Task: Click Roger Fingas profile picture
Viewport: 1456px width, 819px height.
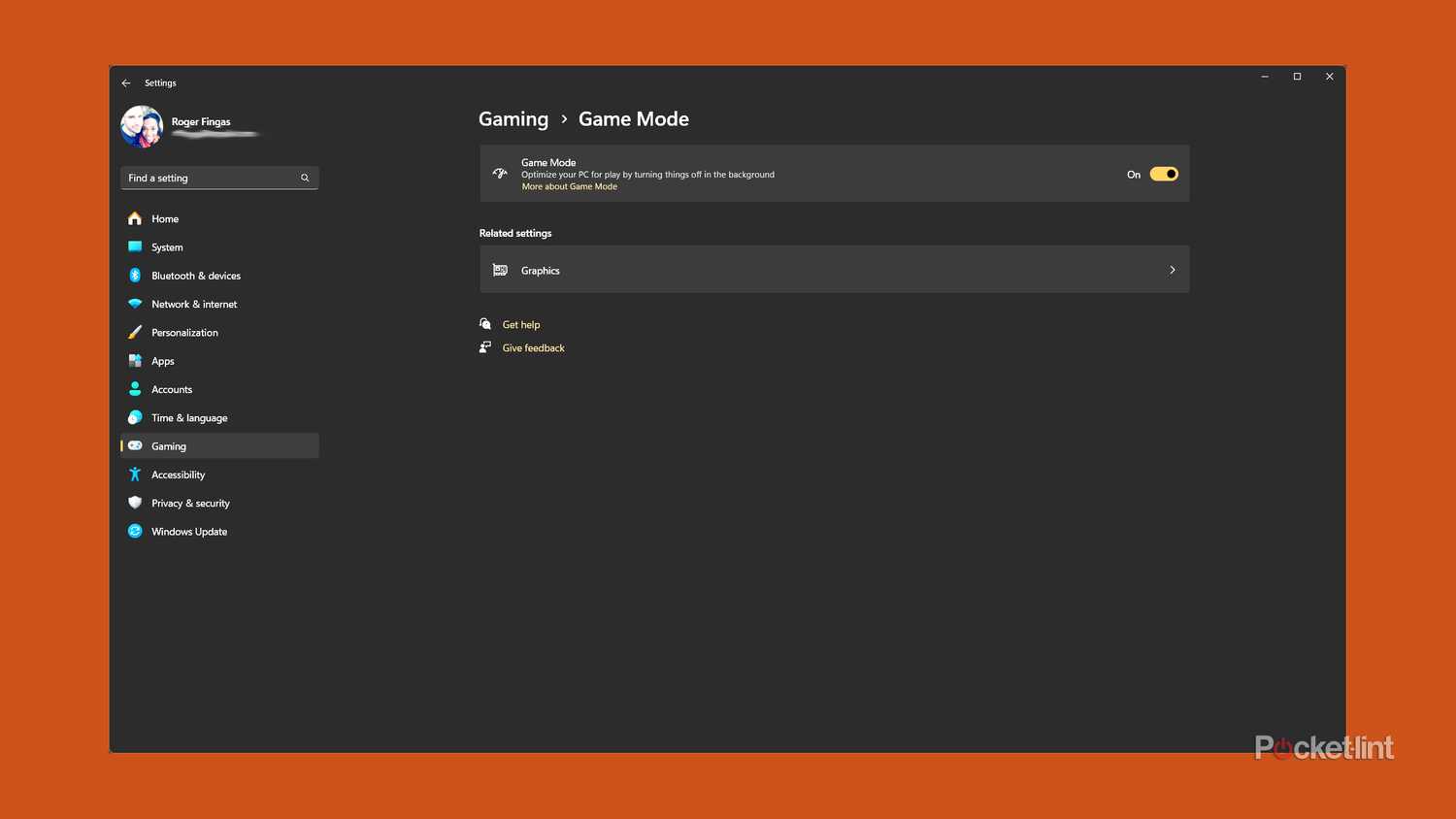Action: [x=142, y=126]
